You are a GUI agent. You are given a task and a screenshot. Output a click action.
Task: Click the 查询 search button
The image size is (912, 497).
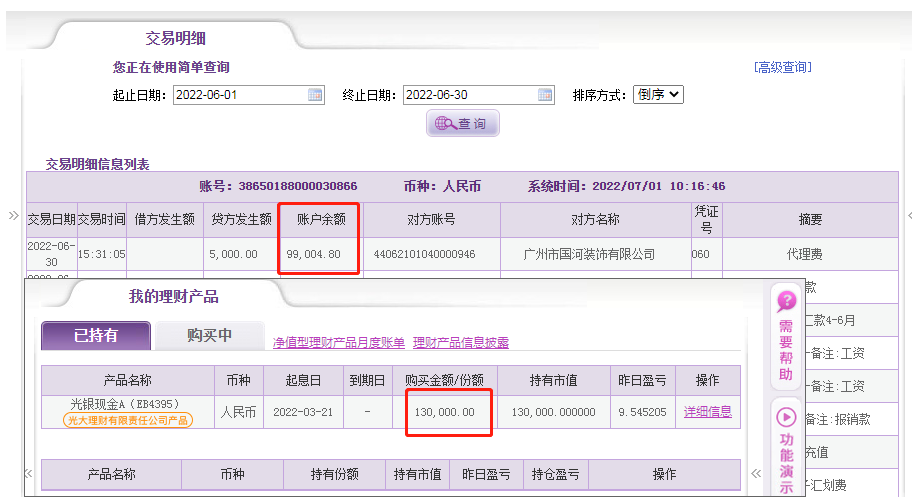[x=462, y=124]
